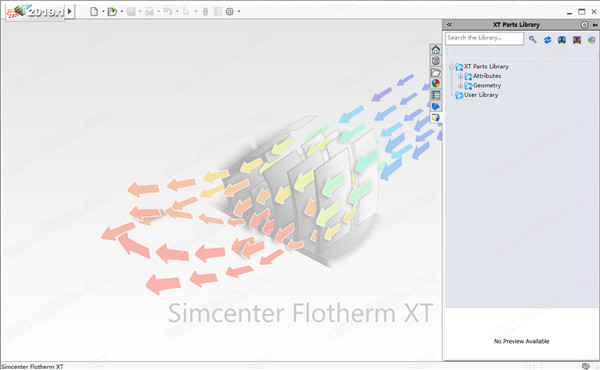The width and height of the screenshot is (600, 370).
Task: Click the Undo arrow icon
Action: [x=168, y=11]
